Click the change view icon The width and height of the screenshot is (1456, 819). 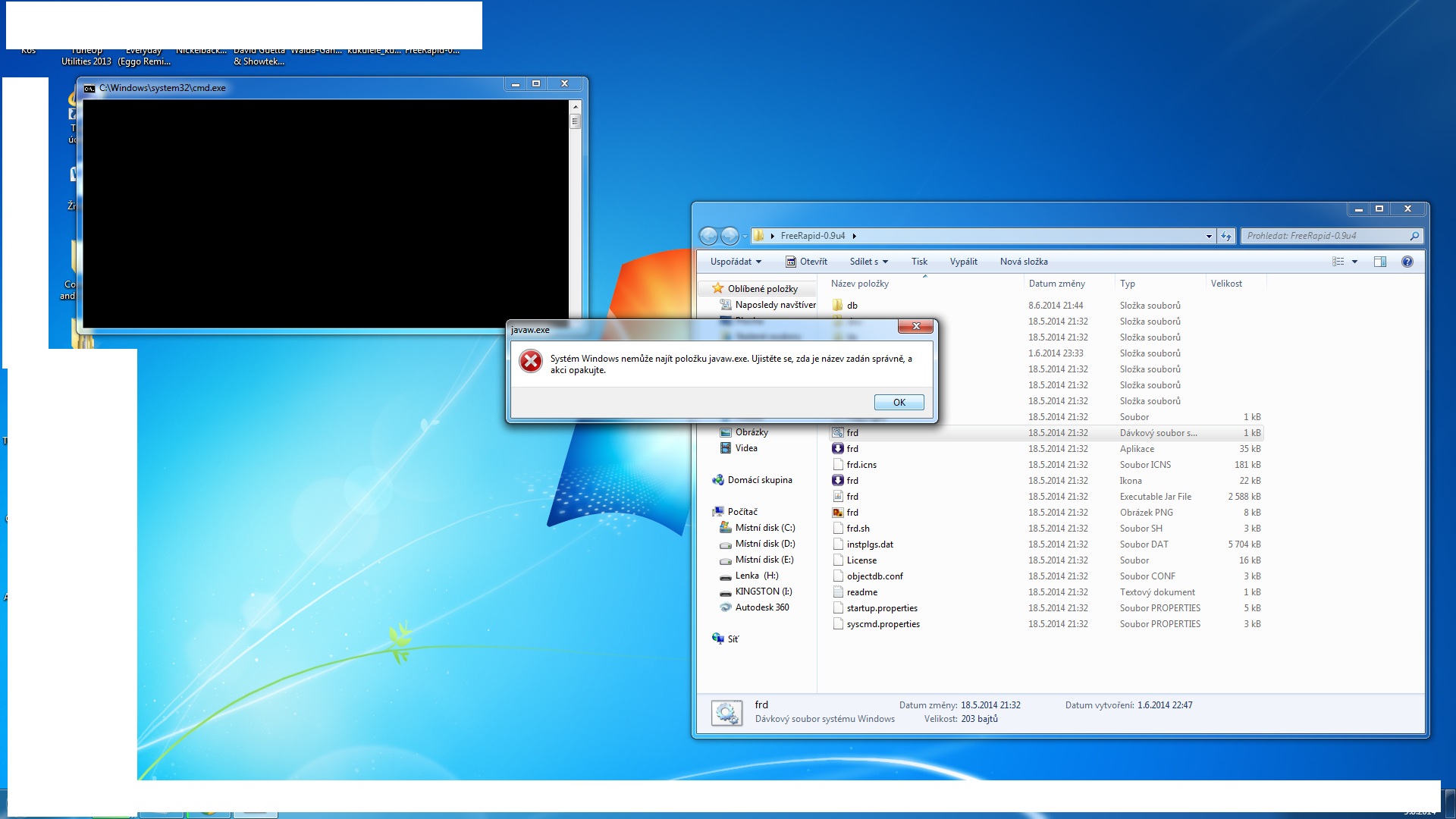coord(1338,262)
